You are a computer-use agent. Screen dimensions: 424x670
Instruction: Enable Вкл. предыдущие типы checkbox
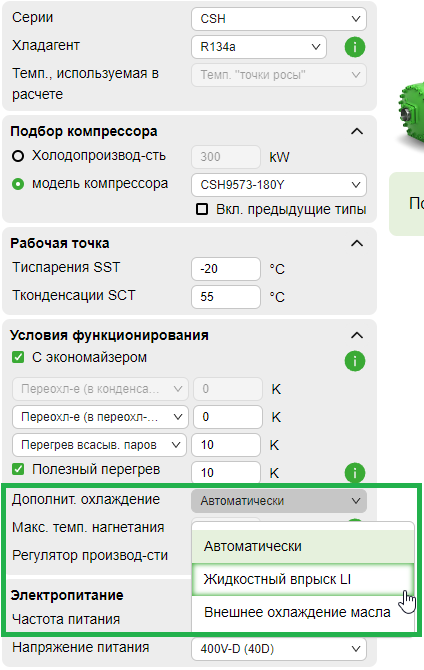coord(202,209)
